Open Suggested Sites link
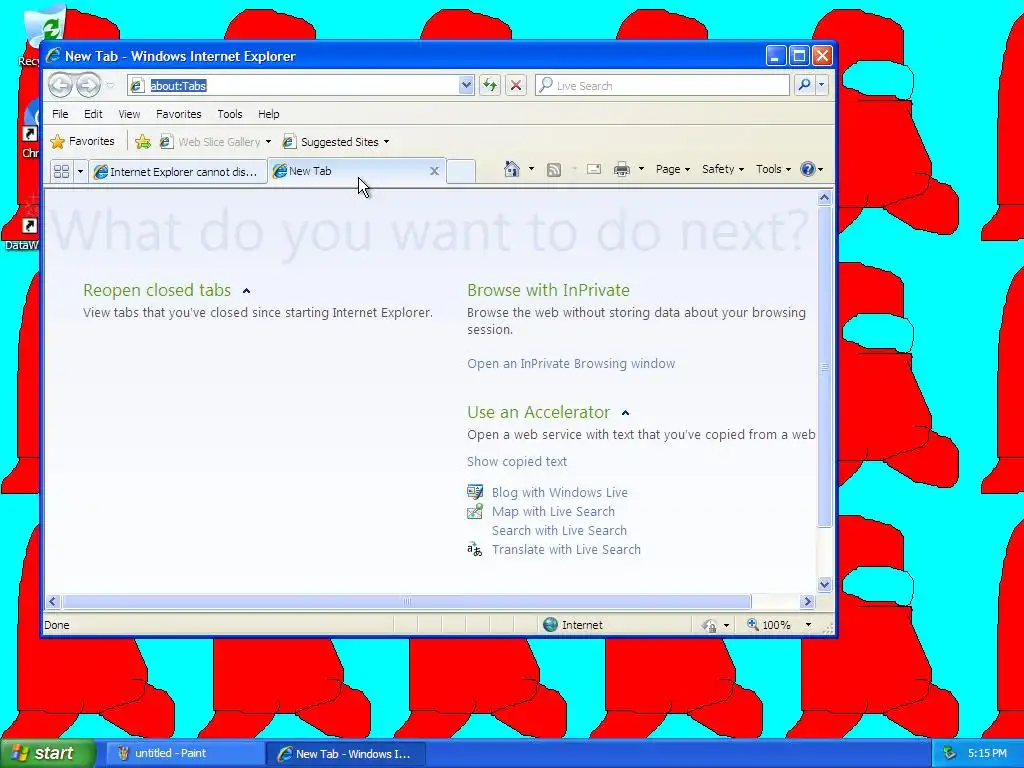This screenshot has width=1024, height=768. (336, 142)
